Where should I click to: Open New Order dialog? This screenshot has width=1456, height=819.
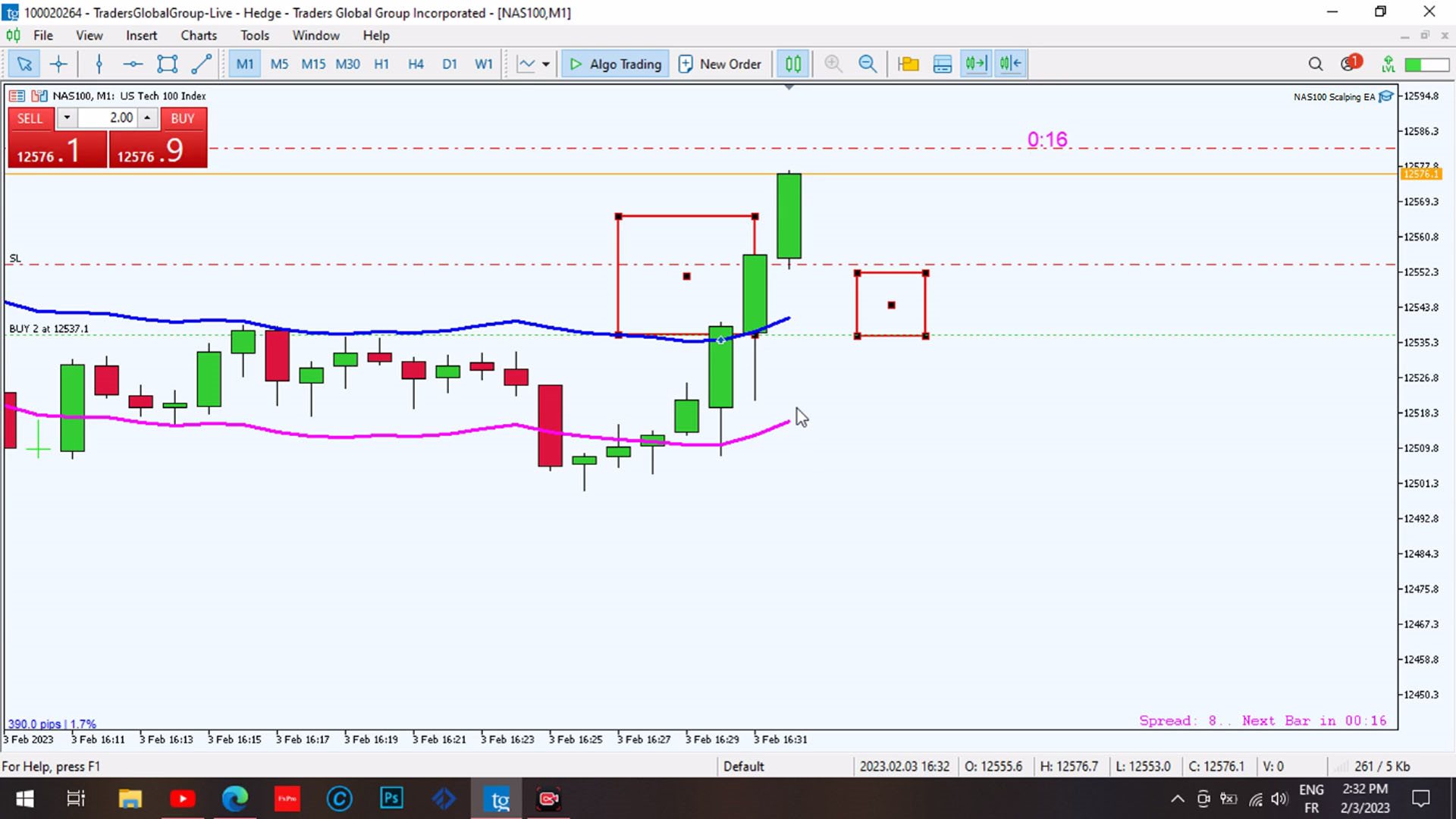tap(720, 64)
